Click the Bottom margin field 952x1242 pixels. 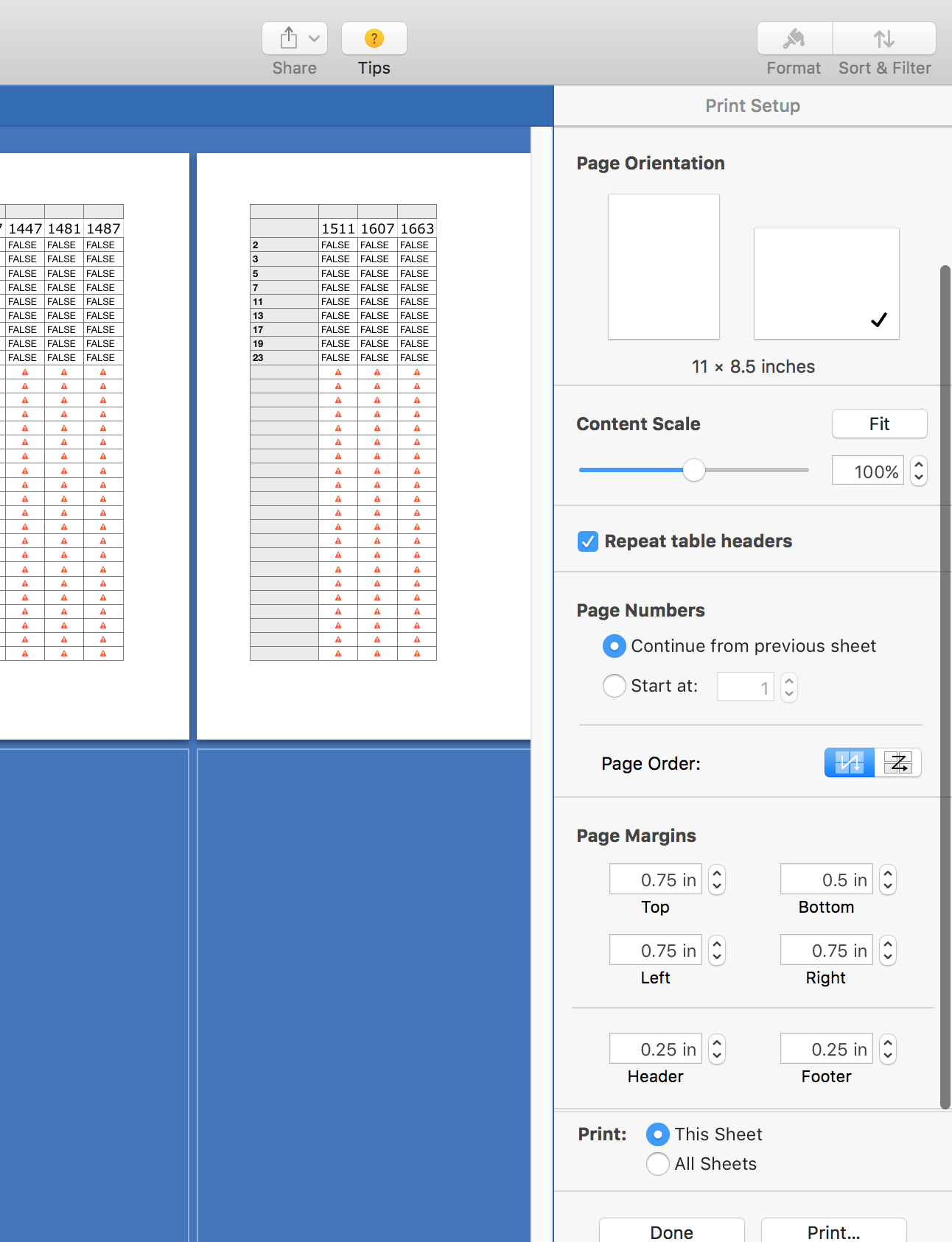point(827,879)
